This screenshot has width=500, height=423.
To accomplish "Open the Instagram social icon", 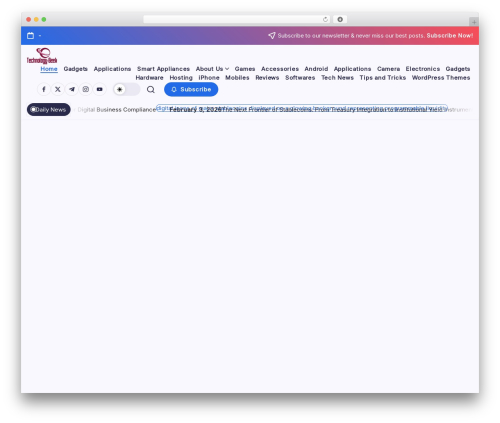I will click(86, 89).
